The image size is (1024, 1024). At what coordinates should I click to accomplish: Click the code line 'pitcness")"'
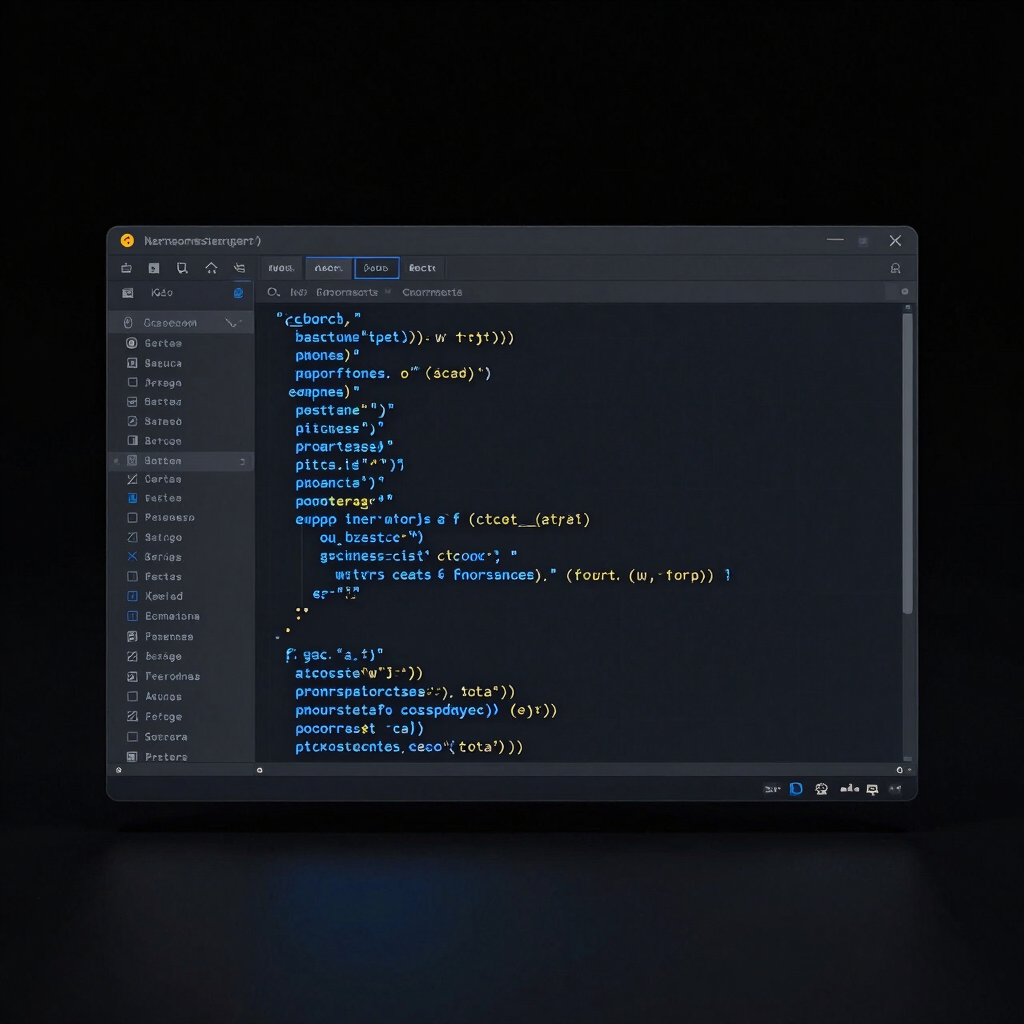pyautogui.click(x=339, y=428)
